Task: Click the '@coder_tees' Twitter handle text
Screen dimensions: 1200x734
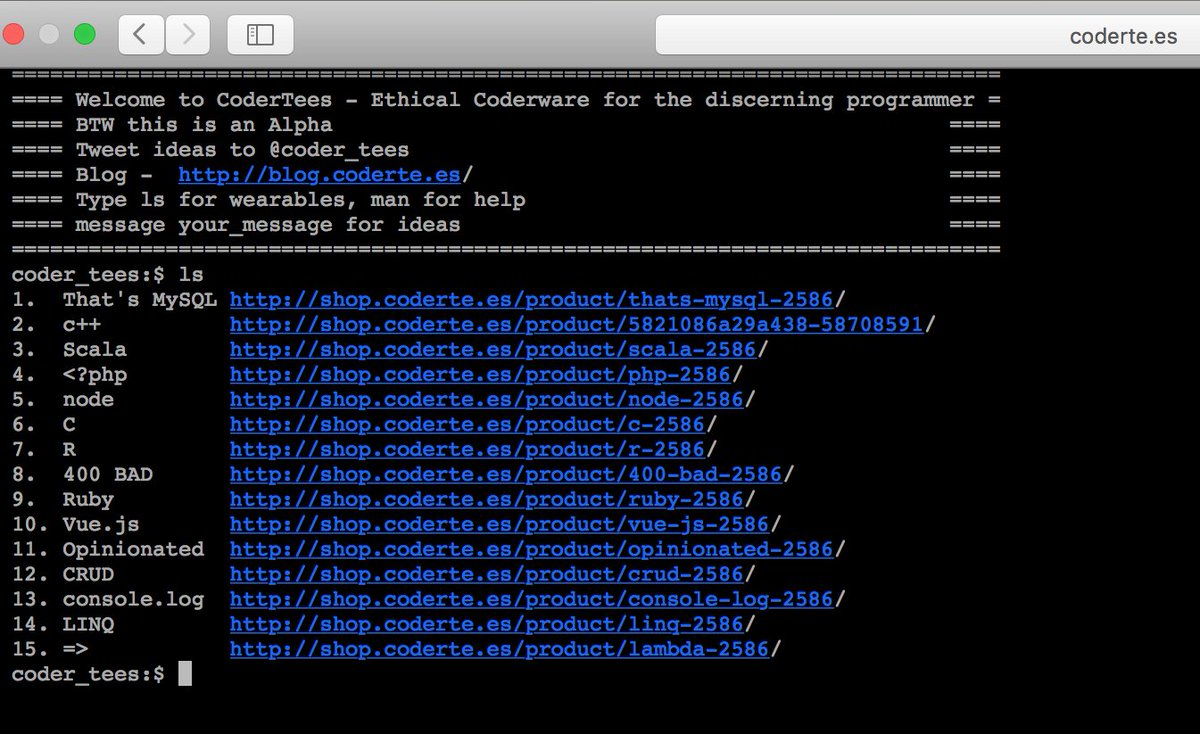Action: coord(338,150)
